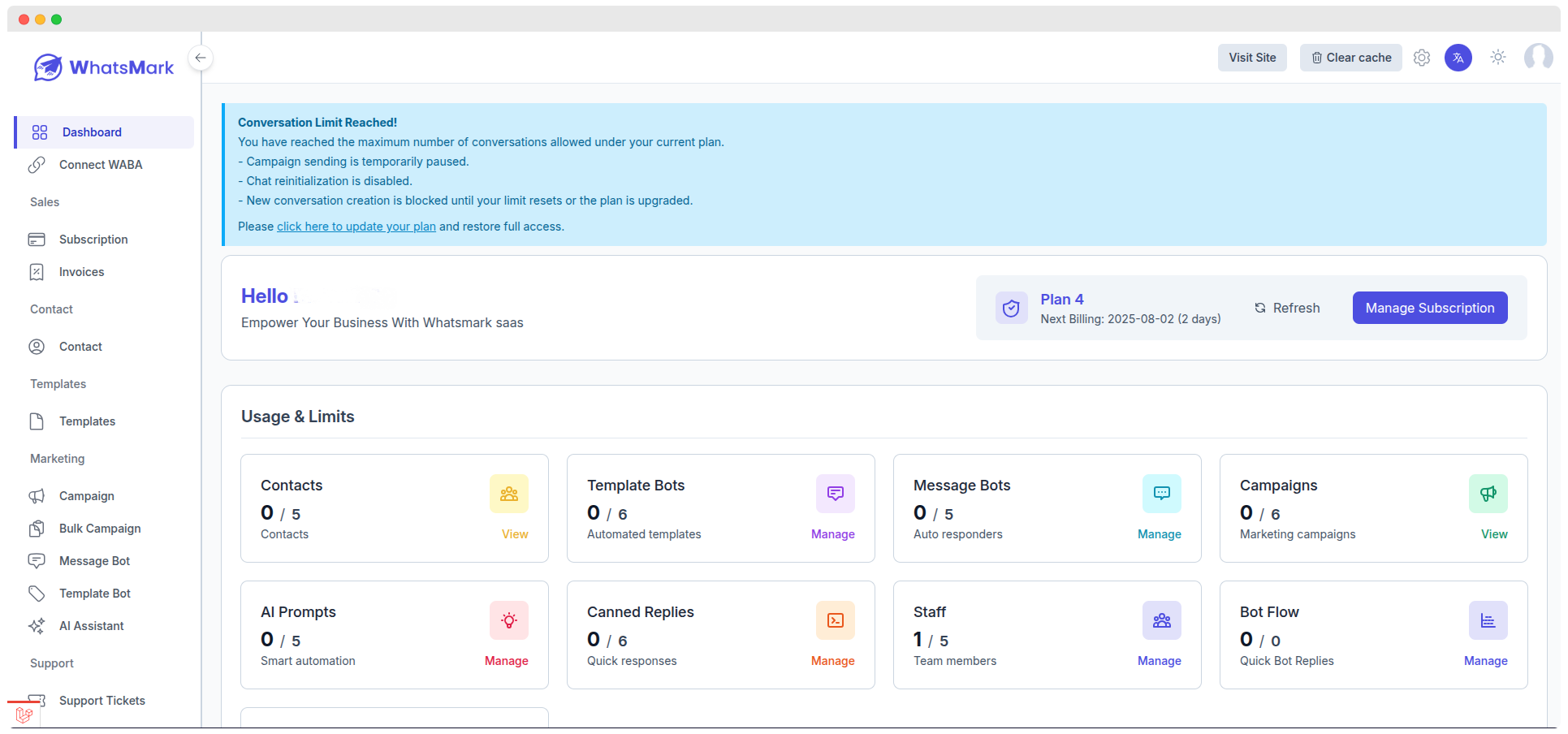Click the Clear cache button

point(1351,58)
